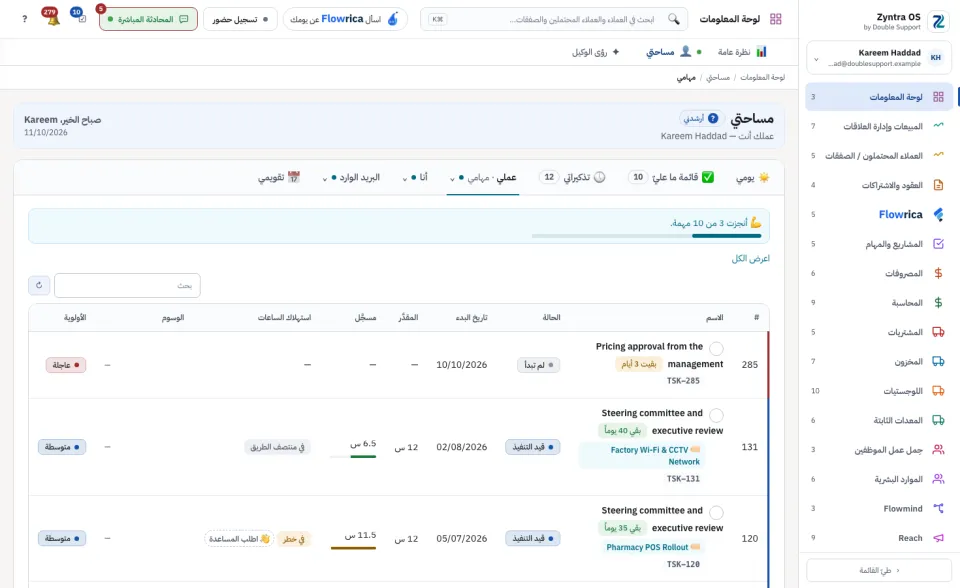960x588 pixels.
Task: Open the مساحتي top tab
Action: [673, 52]
